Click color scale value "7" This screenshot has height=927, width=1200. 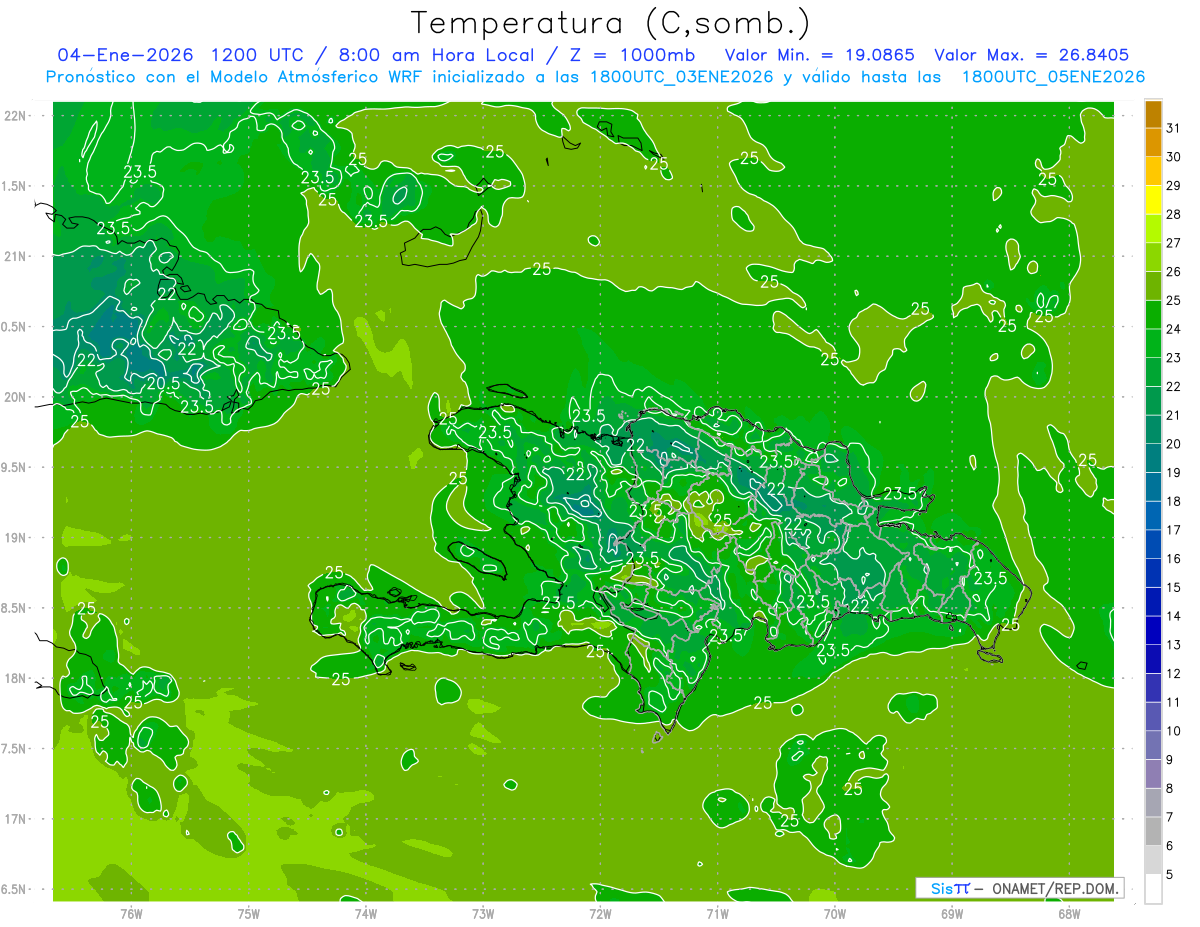[x=1170, y=817]
